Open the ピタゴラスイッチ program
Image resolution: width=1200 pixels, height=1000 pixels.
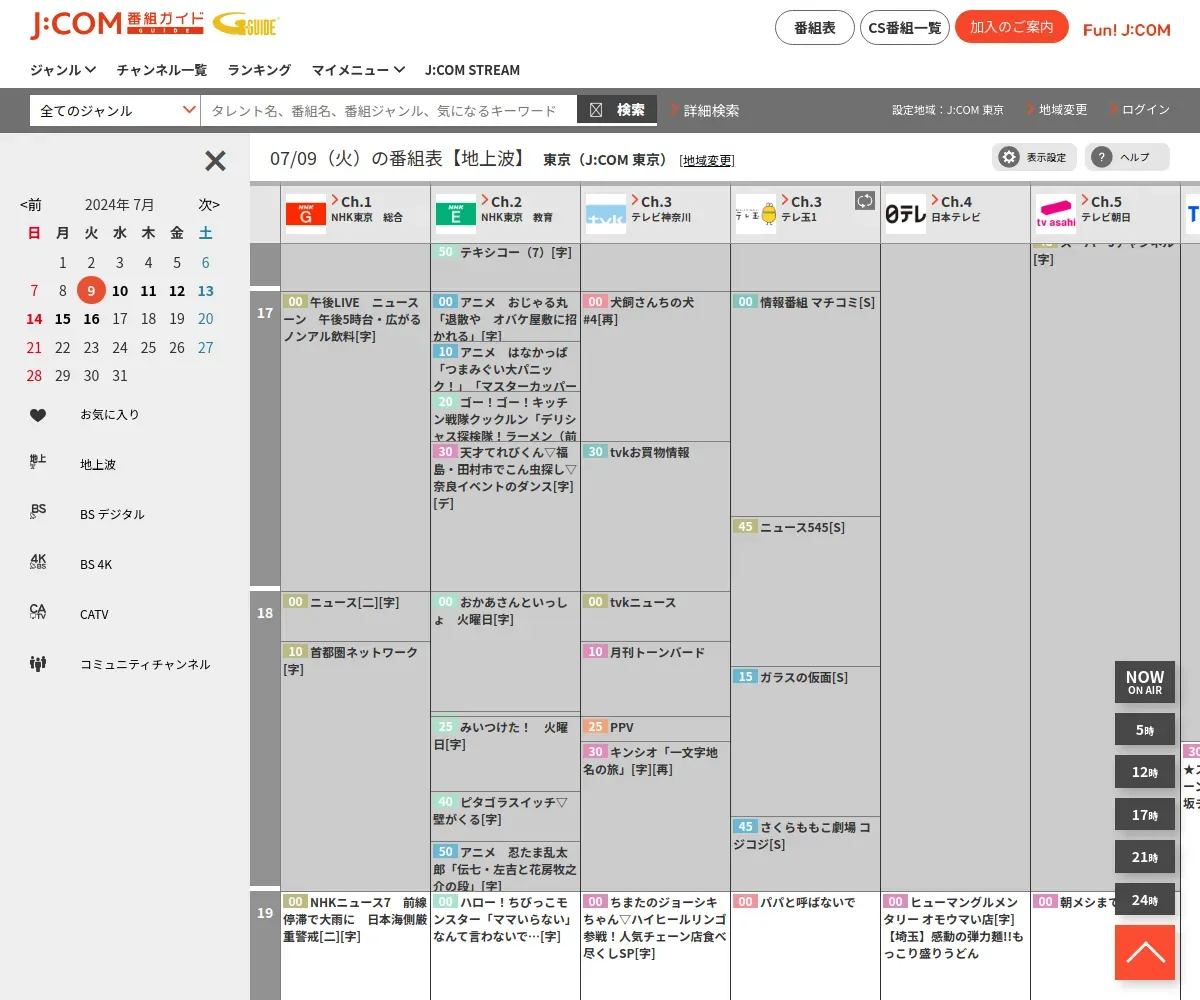505,816
